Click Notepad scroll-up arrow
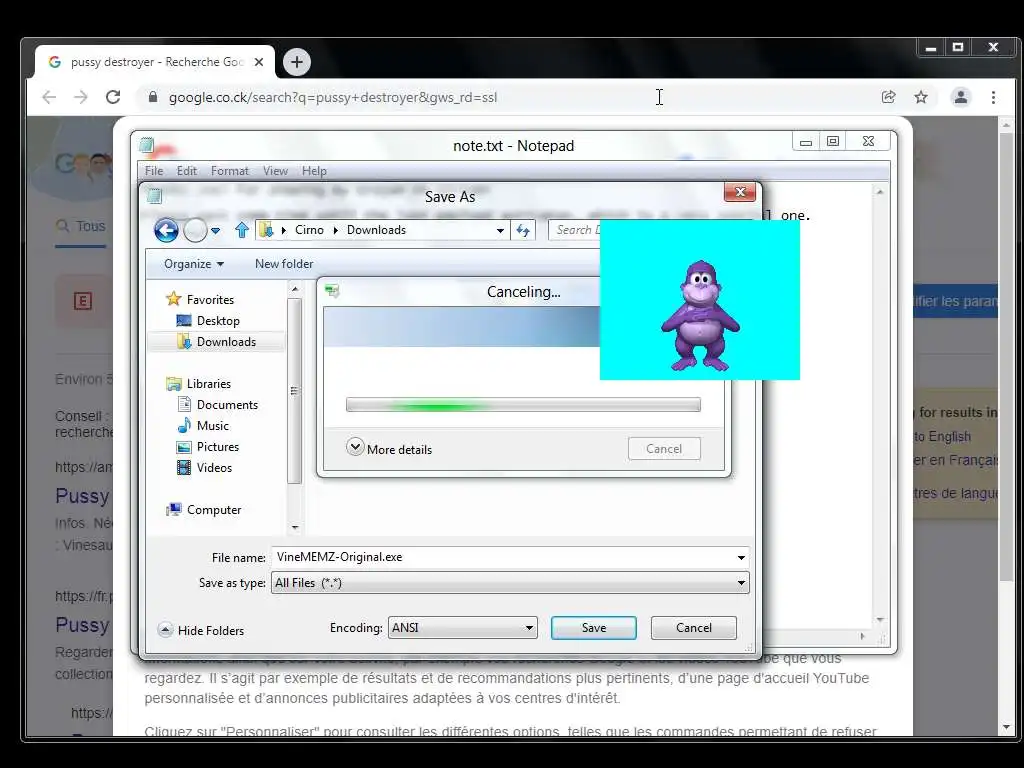1024x768 pixels. tap(880, 192)
